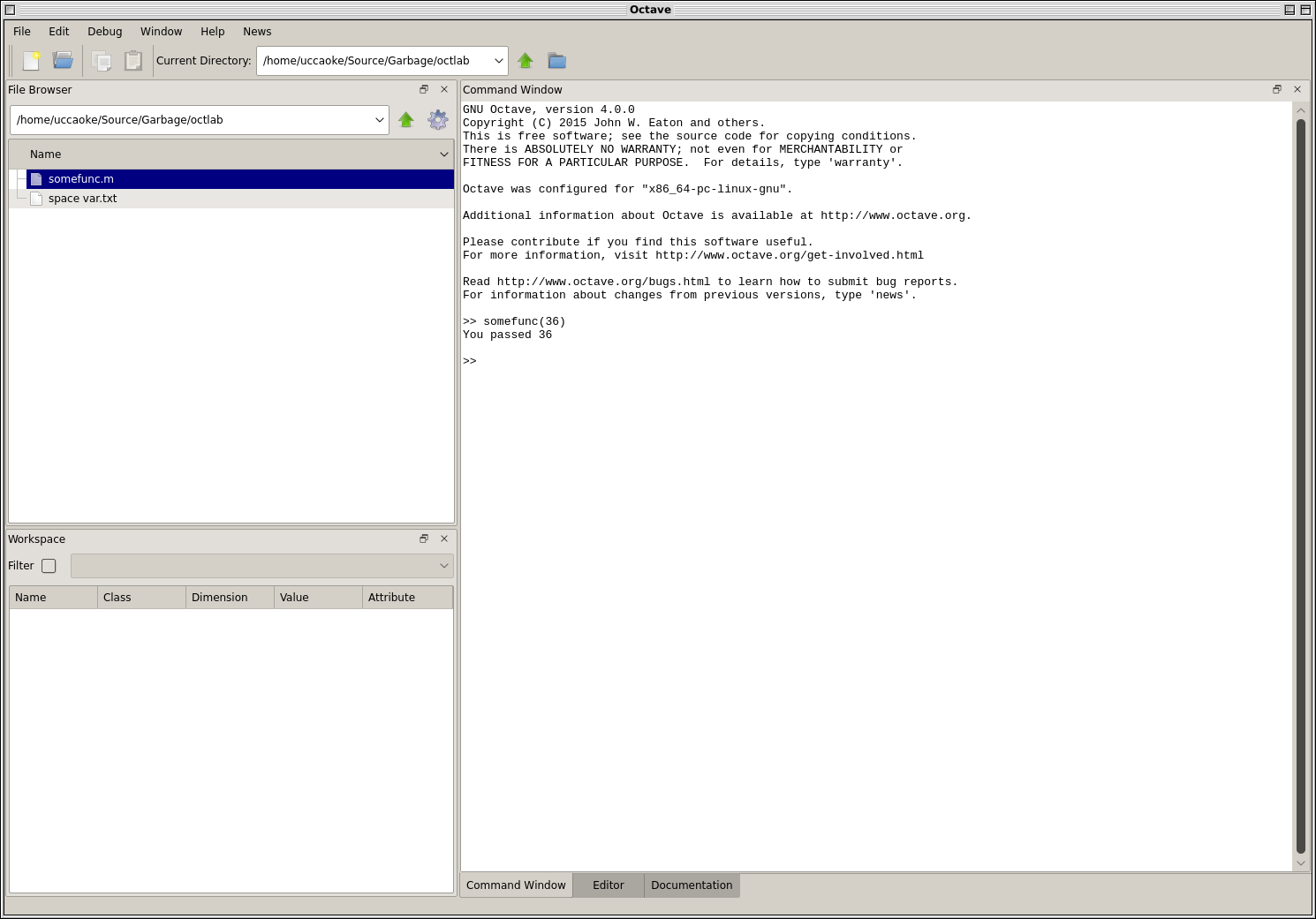Select space var.txt in the file list
The image size is (1316, 919).
pyautogui.click(x=240, y=199)
